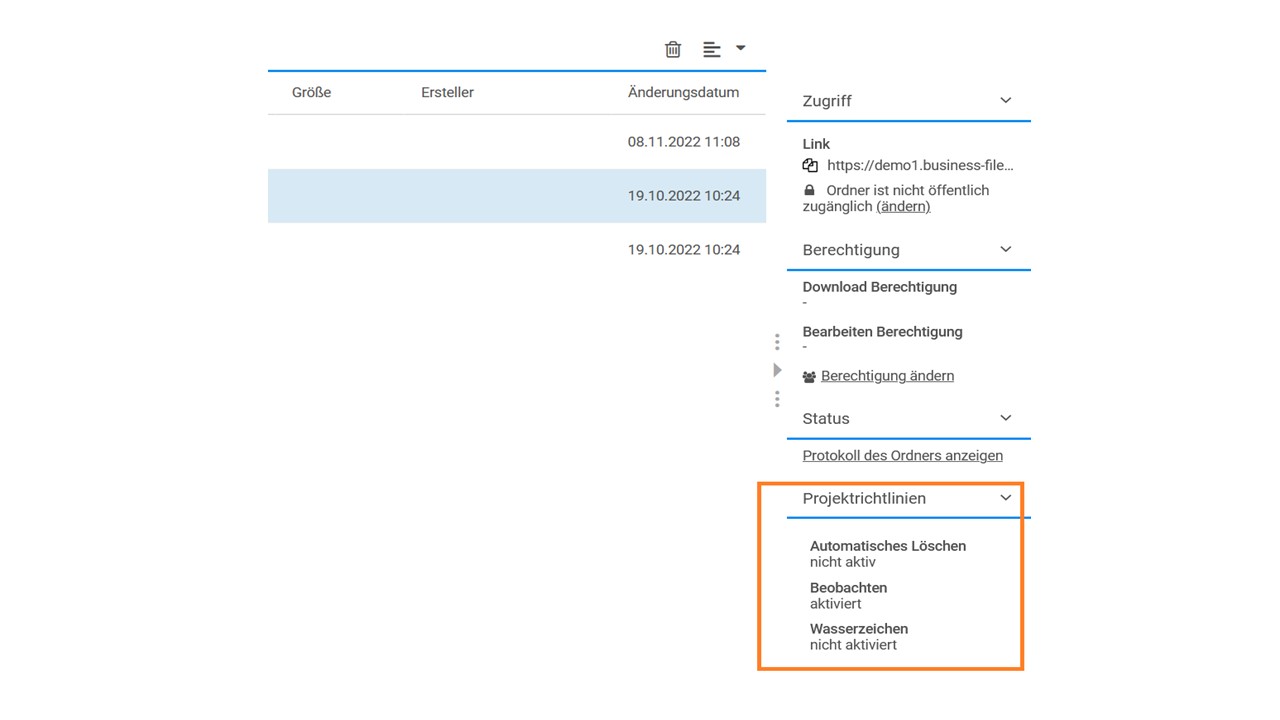The image size is (1280, 720).
Task: Sort by the Größe column header
Action: coord(311,92)
